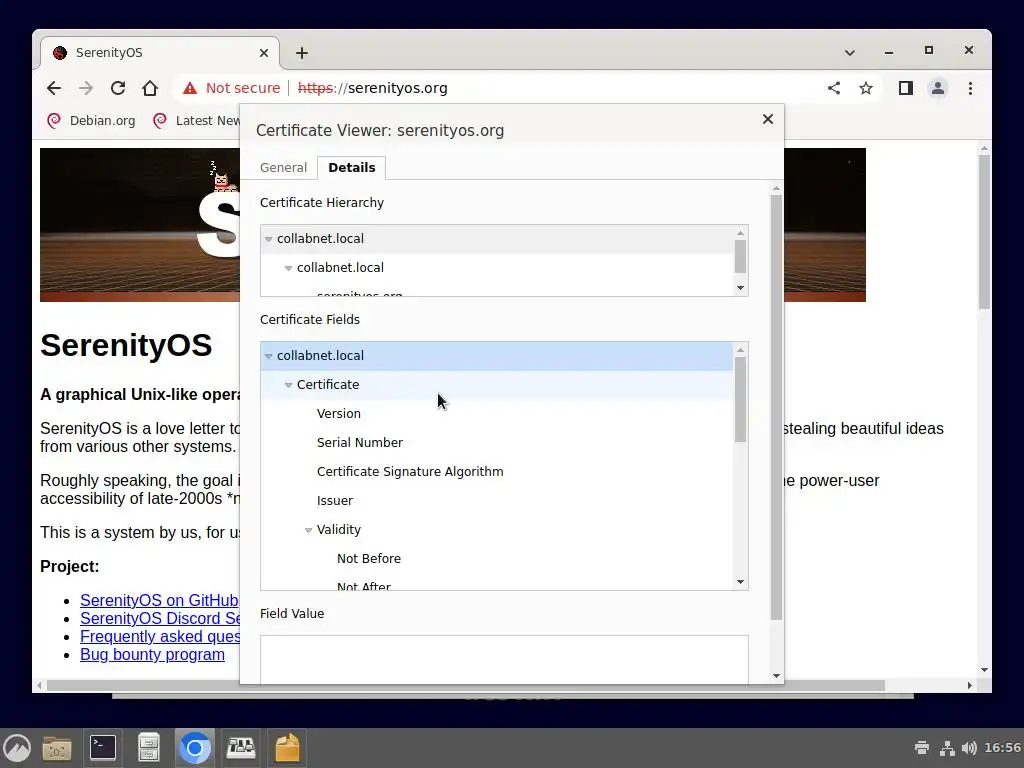This screenshot has height=768, width=1024.
Task: Select the Details tab
Action: (x=351, y=168)
